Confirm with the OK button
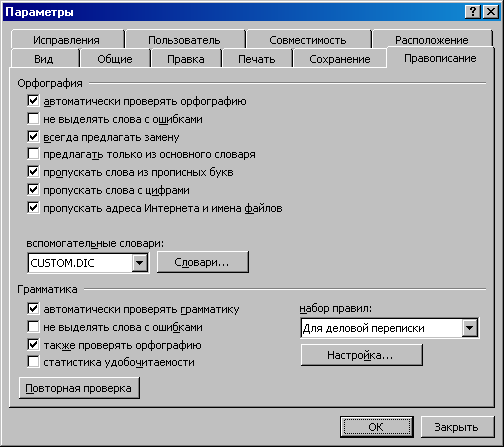Image resolution: width=504 pixels, height=447 pixels. pyautogui.click(x=377, y=427)
